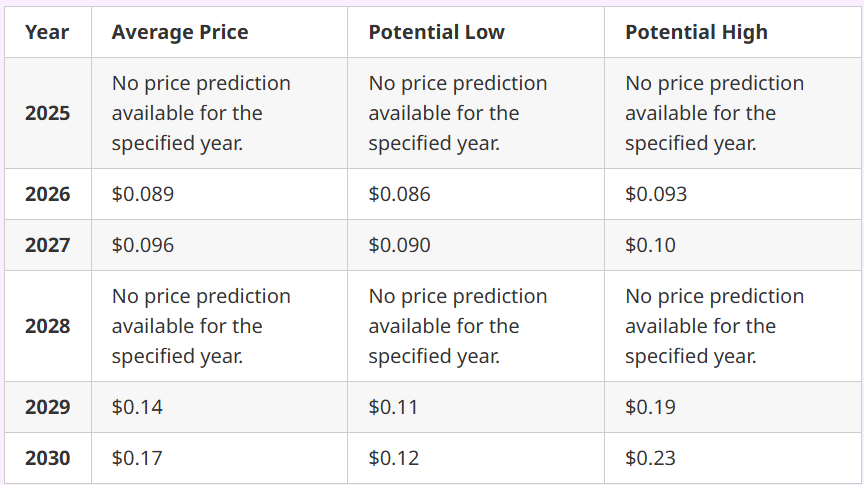Select the 2029 year row label
Viewport: 864px width, 485px height.
point(47,407)
